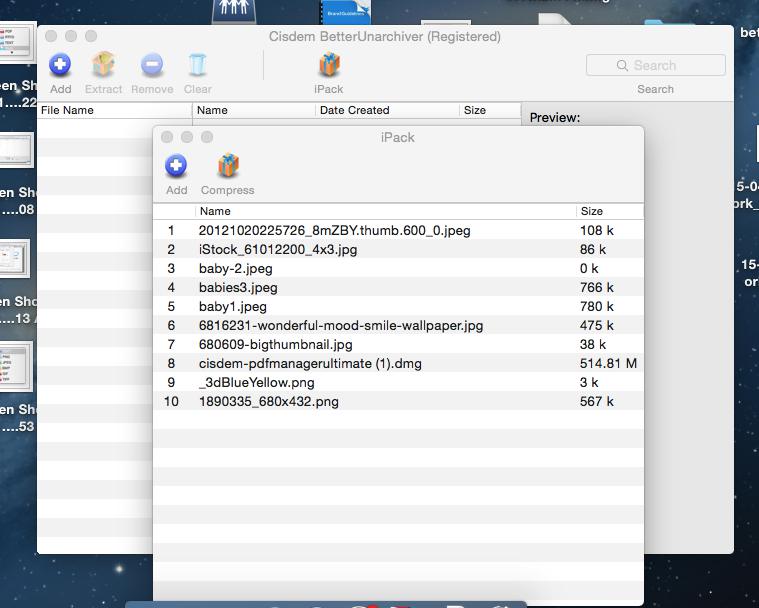Screen dimensions: 759x608
Task: Click Add icon in BetterUnarchiver main toolbar
Action: pyautogui.click(x=60, y=64)
